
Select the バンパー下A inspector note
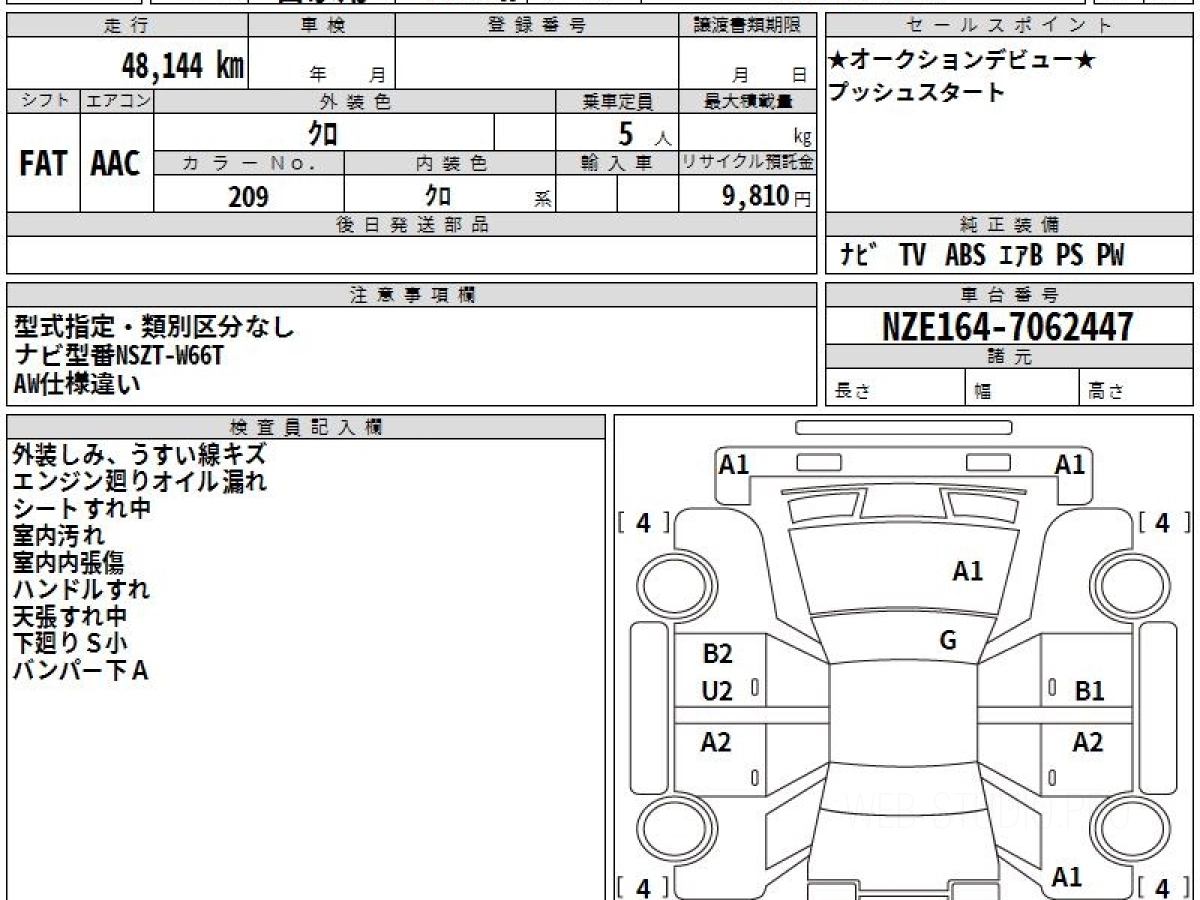pyautogui.click(x=81, y=671)
